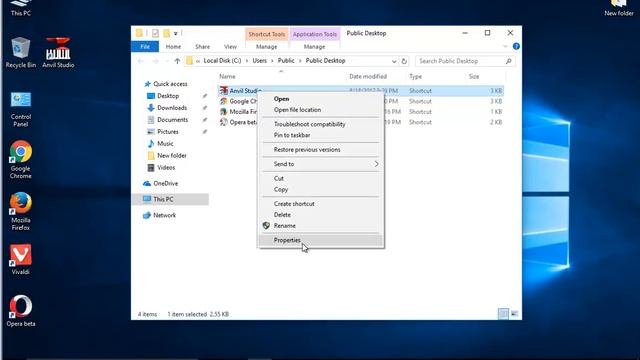
Task: Switch to details view icon
Action: [503, 313]
